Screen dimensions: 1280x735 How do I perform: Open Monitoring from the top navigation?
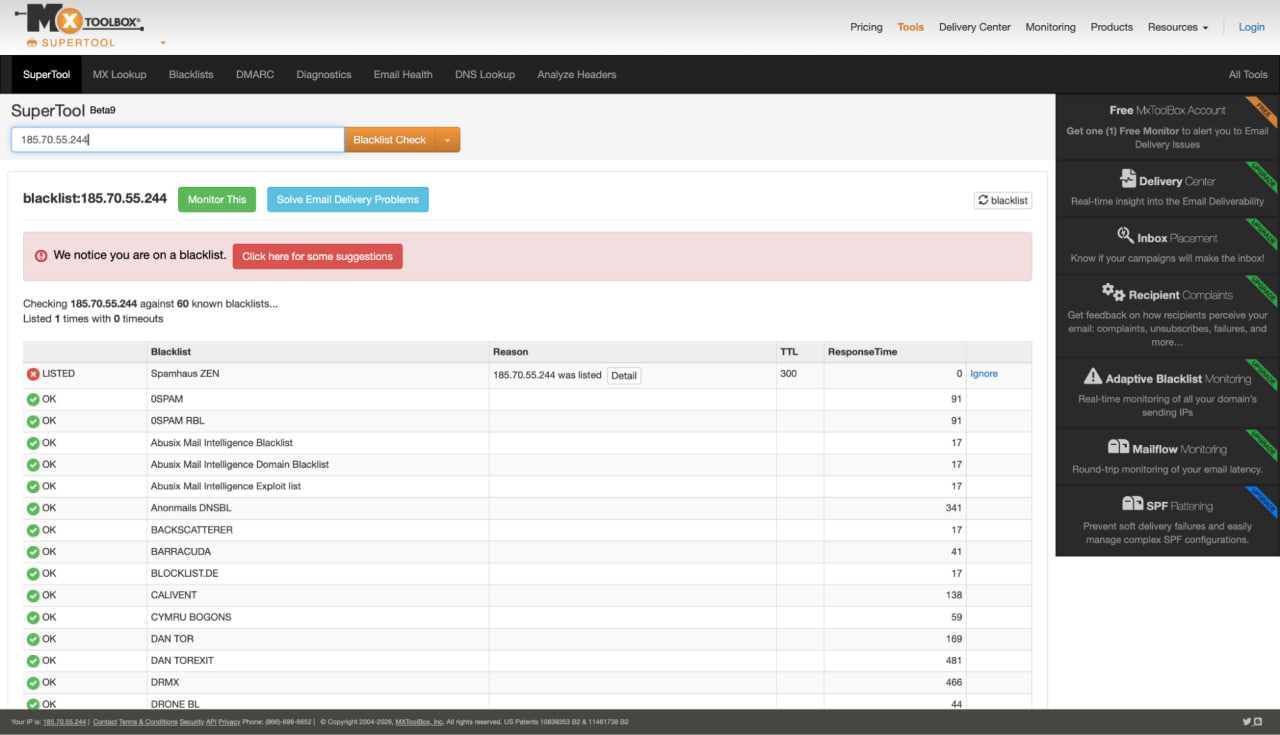[1051, 27]
